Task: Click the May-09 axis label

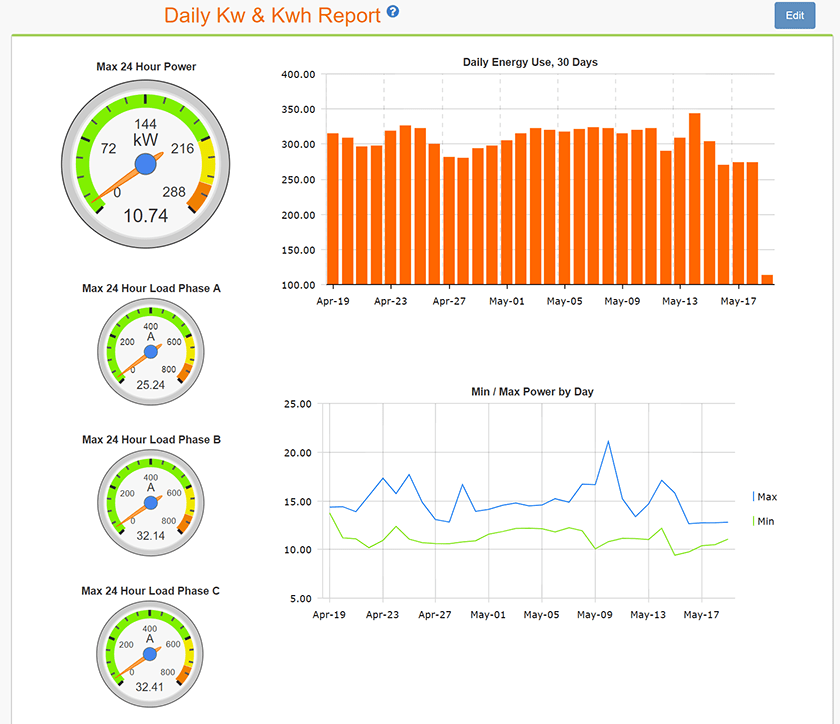Action: 621,300
